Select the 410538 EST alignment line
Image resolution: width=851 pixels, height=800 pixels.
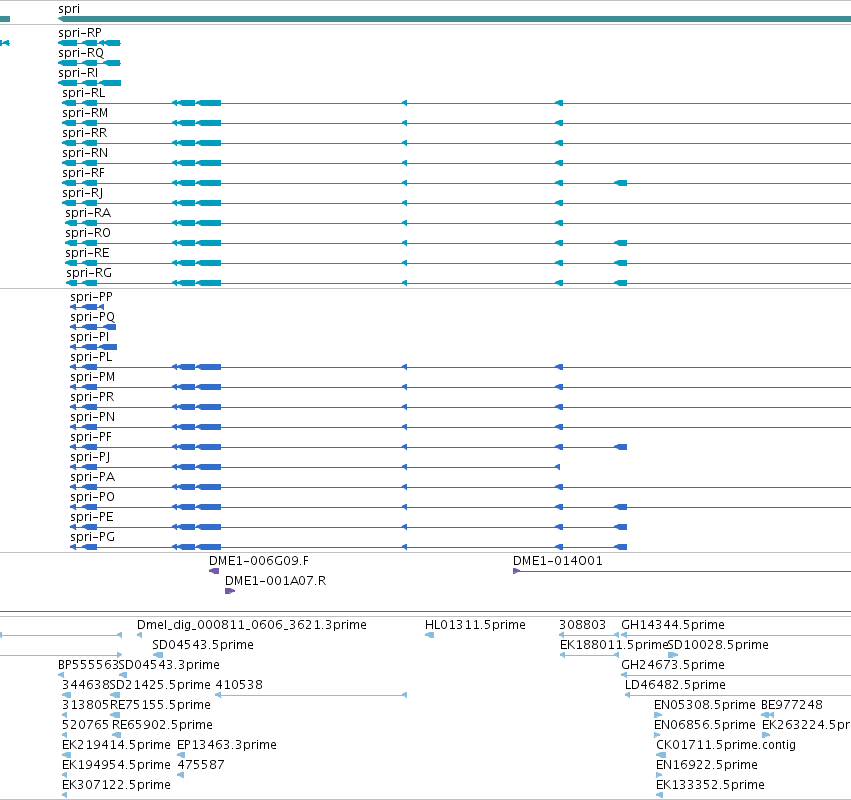[x=311, y=695]
